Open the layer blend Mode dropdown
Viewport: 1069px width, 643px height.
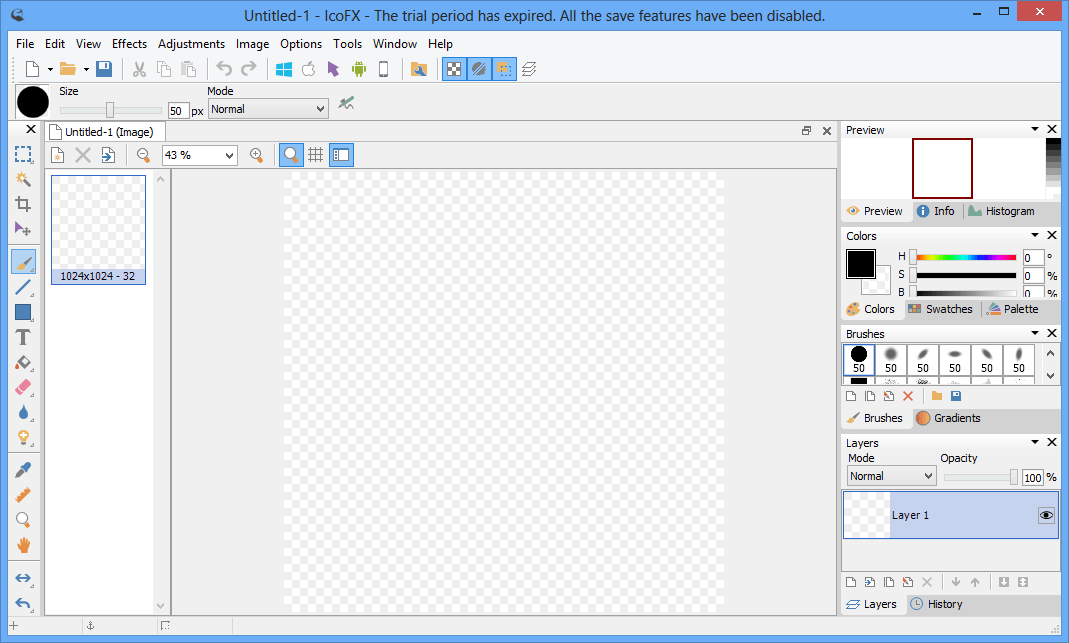(891, 476)
